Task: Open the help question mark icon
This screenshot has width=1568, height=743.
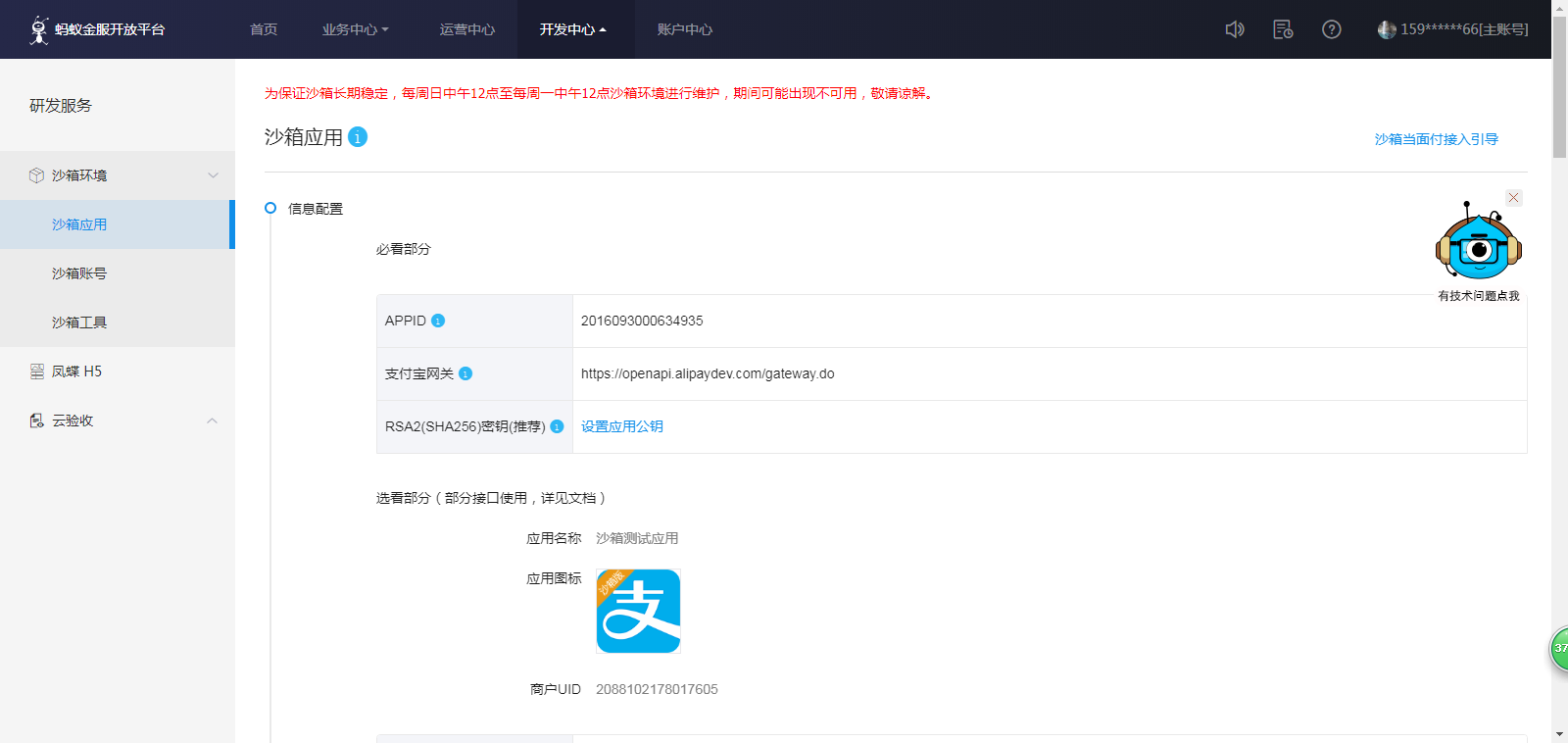Action: [1331, 29]
